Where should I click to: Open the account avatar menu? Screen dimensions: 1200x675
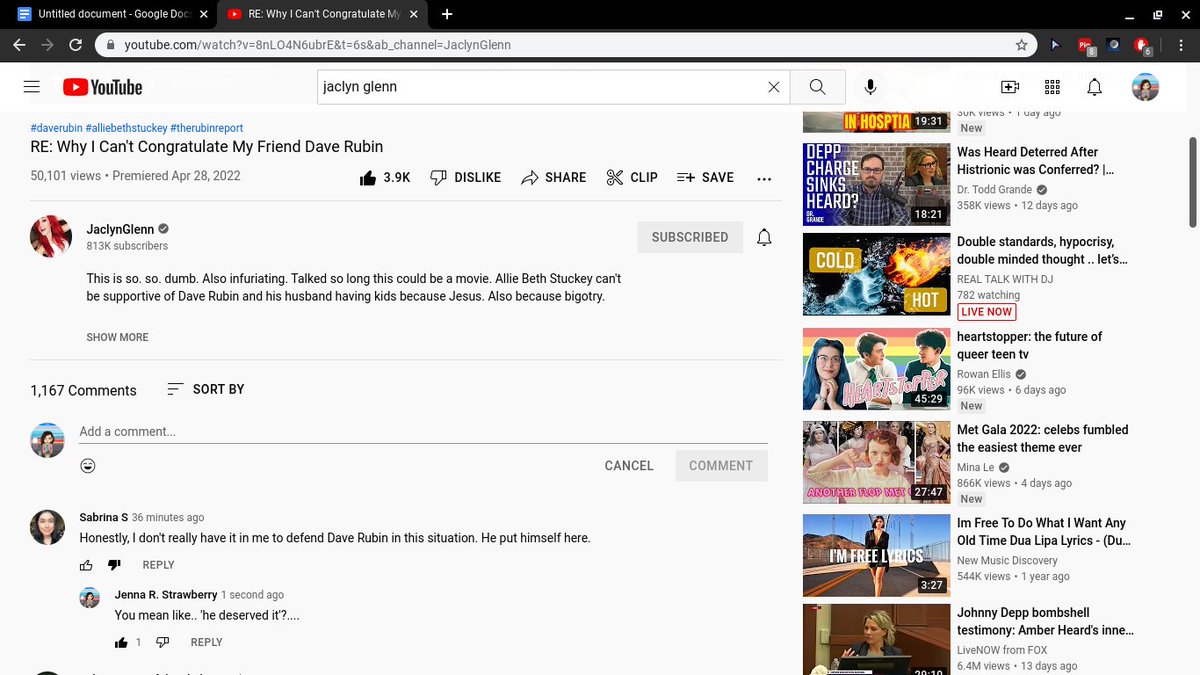click(x=1146, y=87)
